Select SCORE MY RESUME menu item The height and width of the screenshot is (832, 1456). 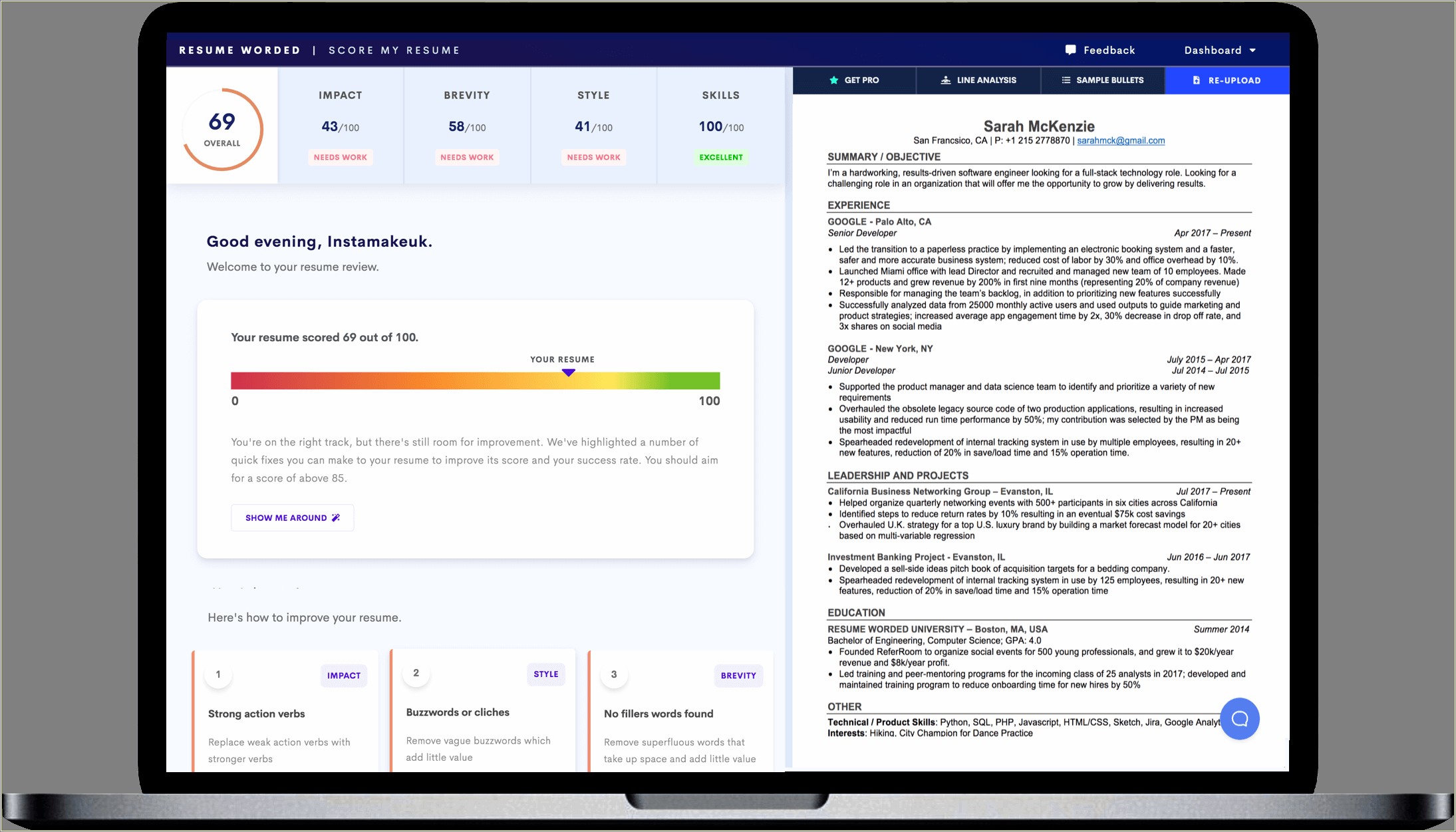pyautogui.click(x=395, y=50)
